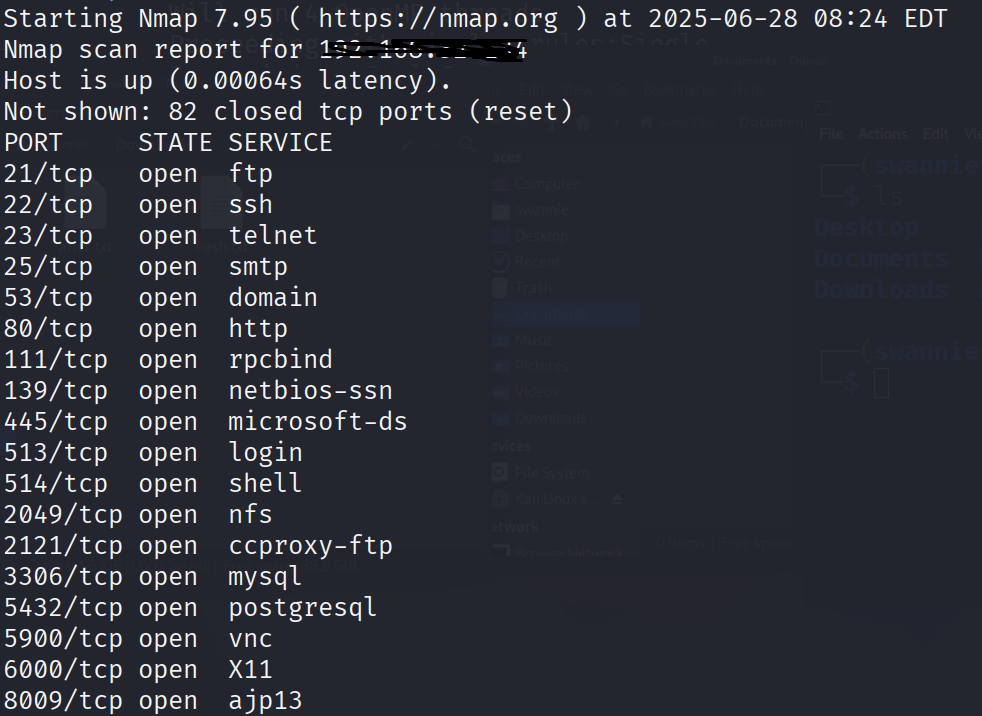Click the 3306/tcp mysql output line
The width and height of the screenshot is (982, 716).
click(x=153, y=576)
